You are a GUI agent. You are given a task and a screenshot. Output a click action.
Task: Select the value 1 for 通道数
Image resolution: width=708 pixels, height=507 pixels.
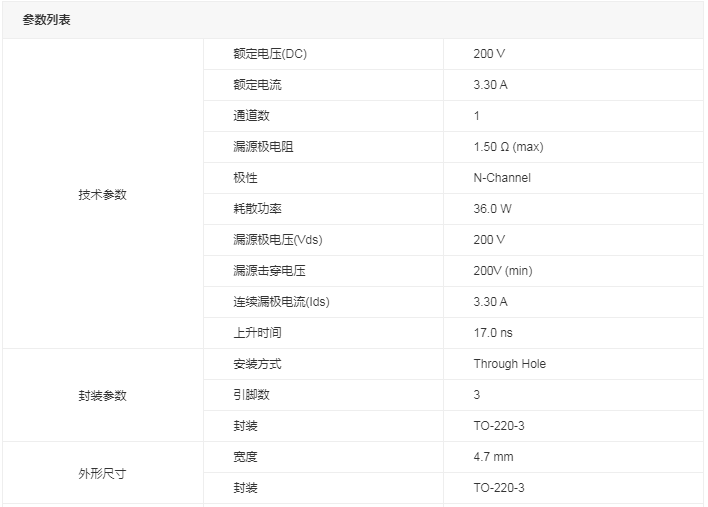coord(476,116)
